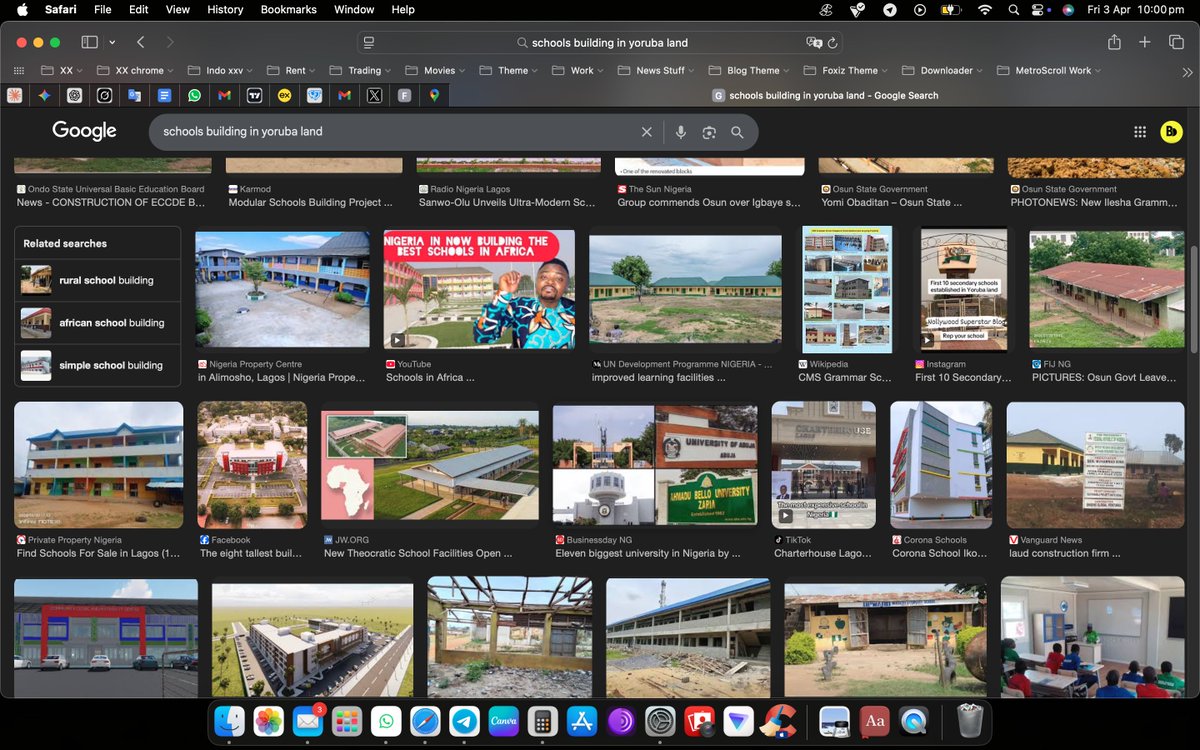Open the Google Docs pinned tab
Screen dimensions: 1200x750
[x=164, y=96]
